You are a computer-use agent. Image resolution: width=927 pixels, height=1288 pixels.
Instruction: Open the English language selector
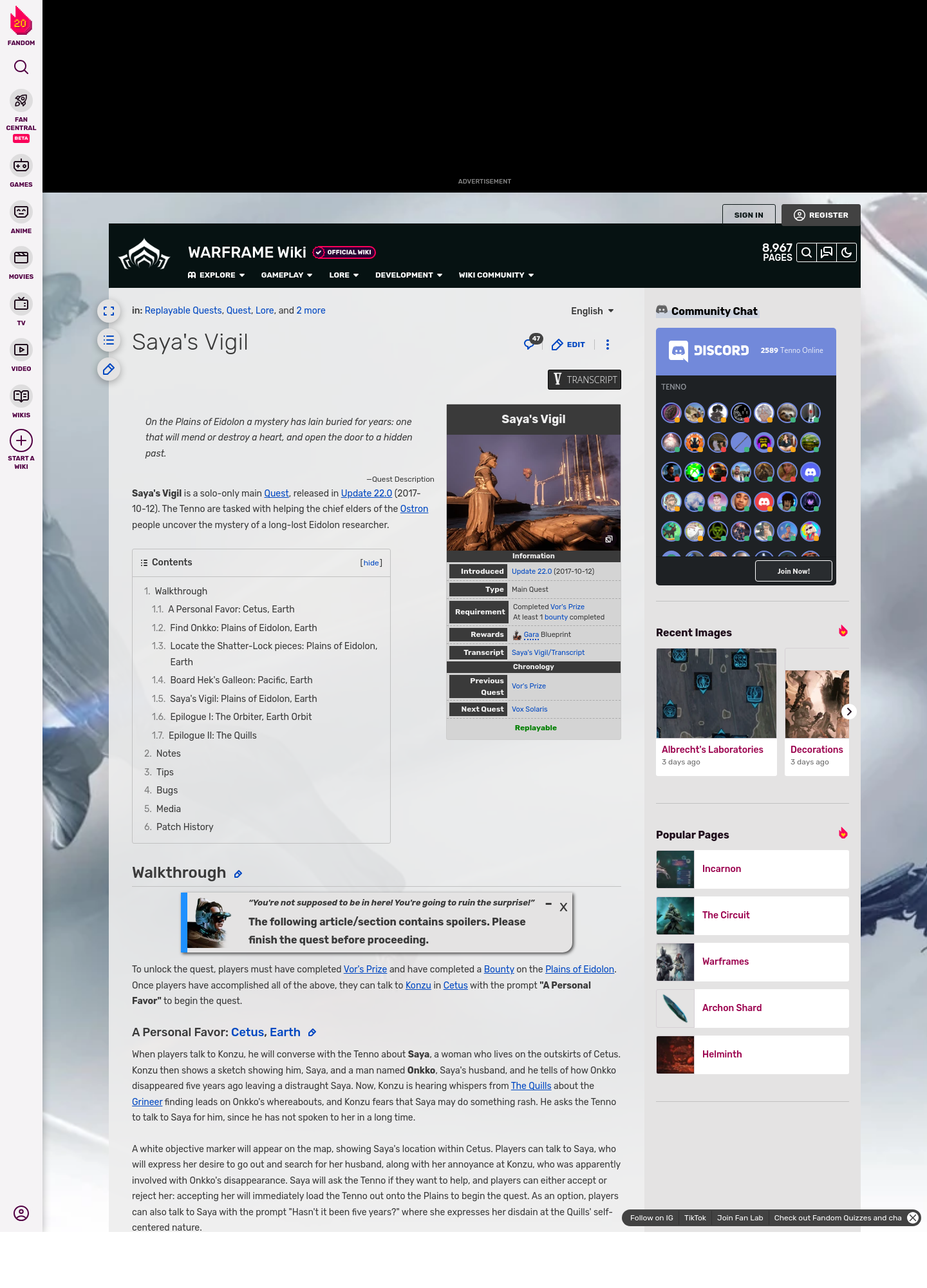pyautogui.click(x=592, y=311)
